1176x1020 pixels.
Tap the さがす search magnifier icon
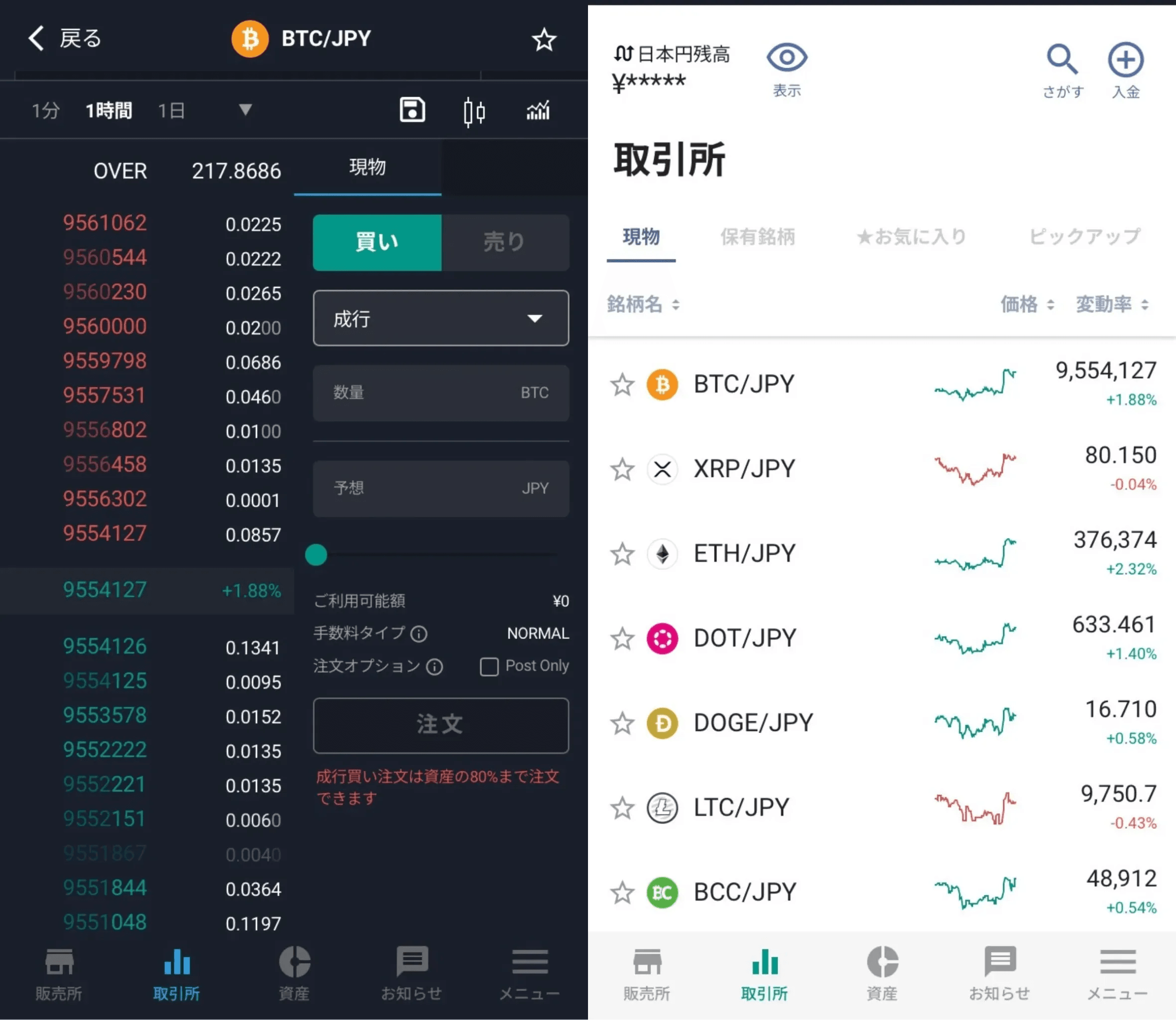coord(1062,59)
